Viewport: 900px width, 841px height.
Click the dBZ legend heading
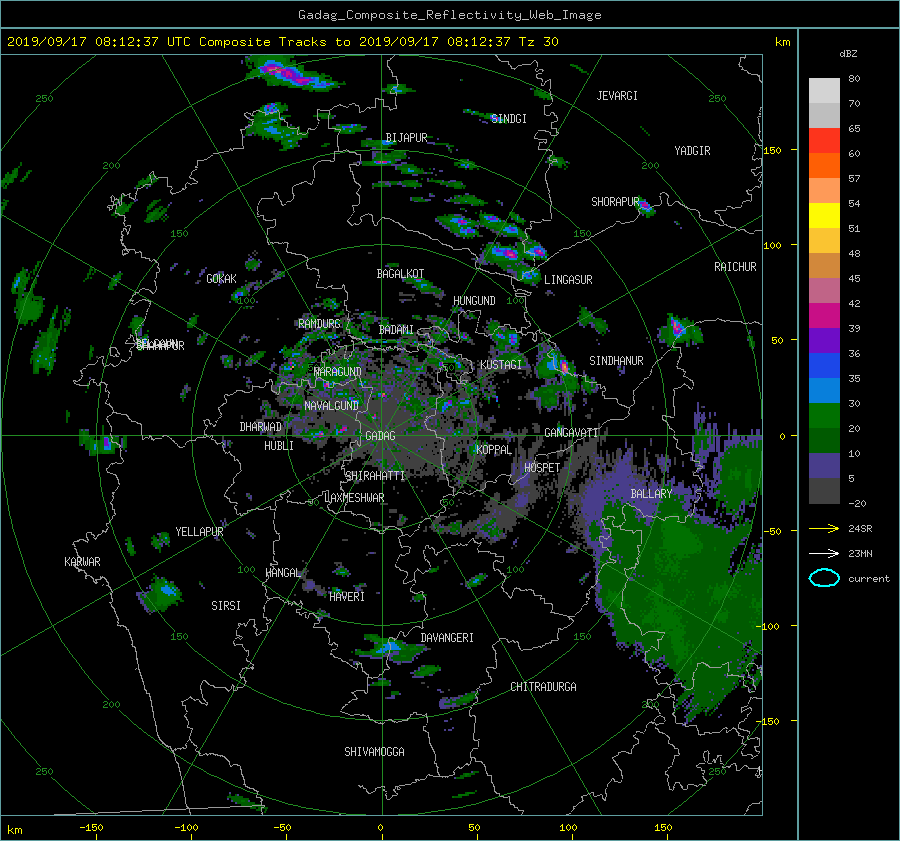tap(848, 54)
